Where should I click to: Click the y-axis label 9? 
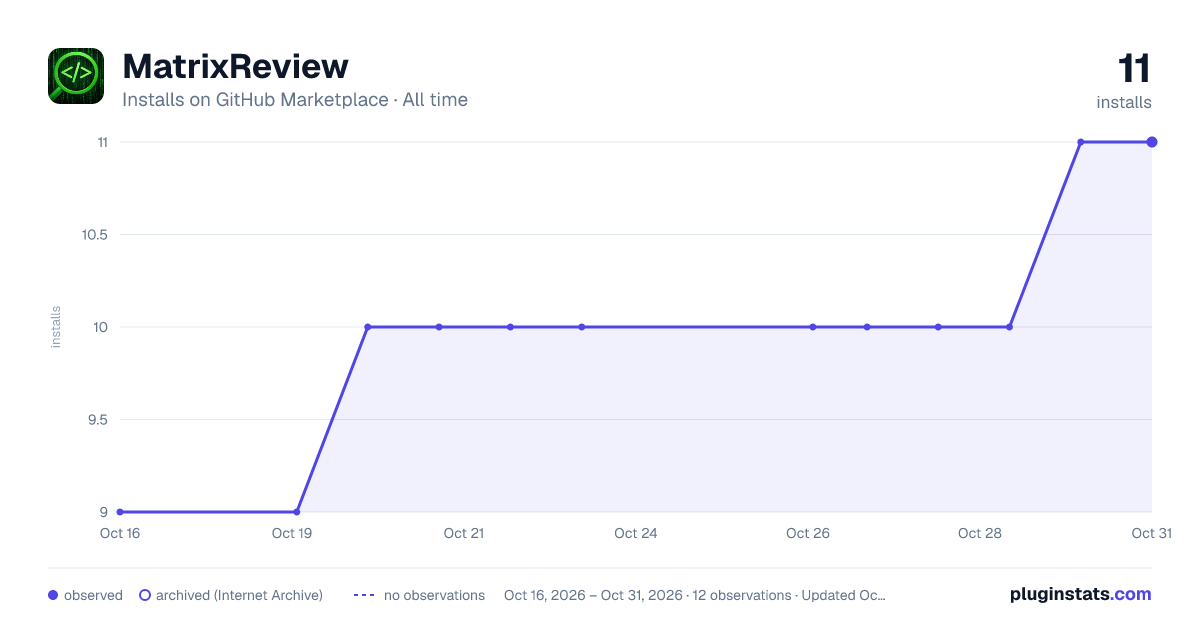pos(104,512)
